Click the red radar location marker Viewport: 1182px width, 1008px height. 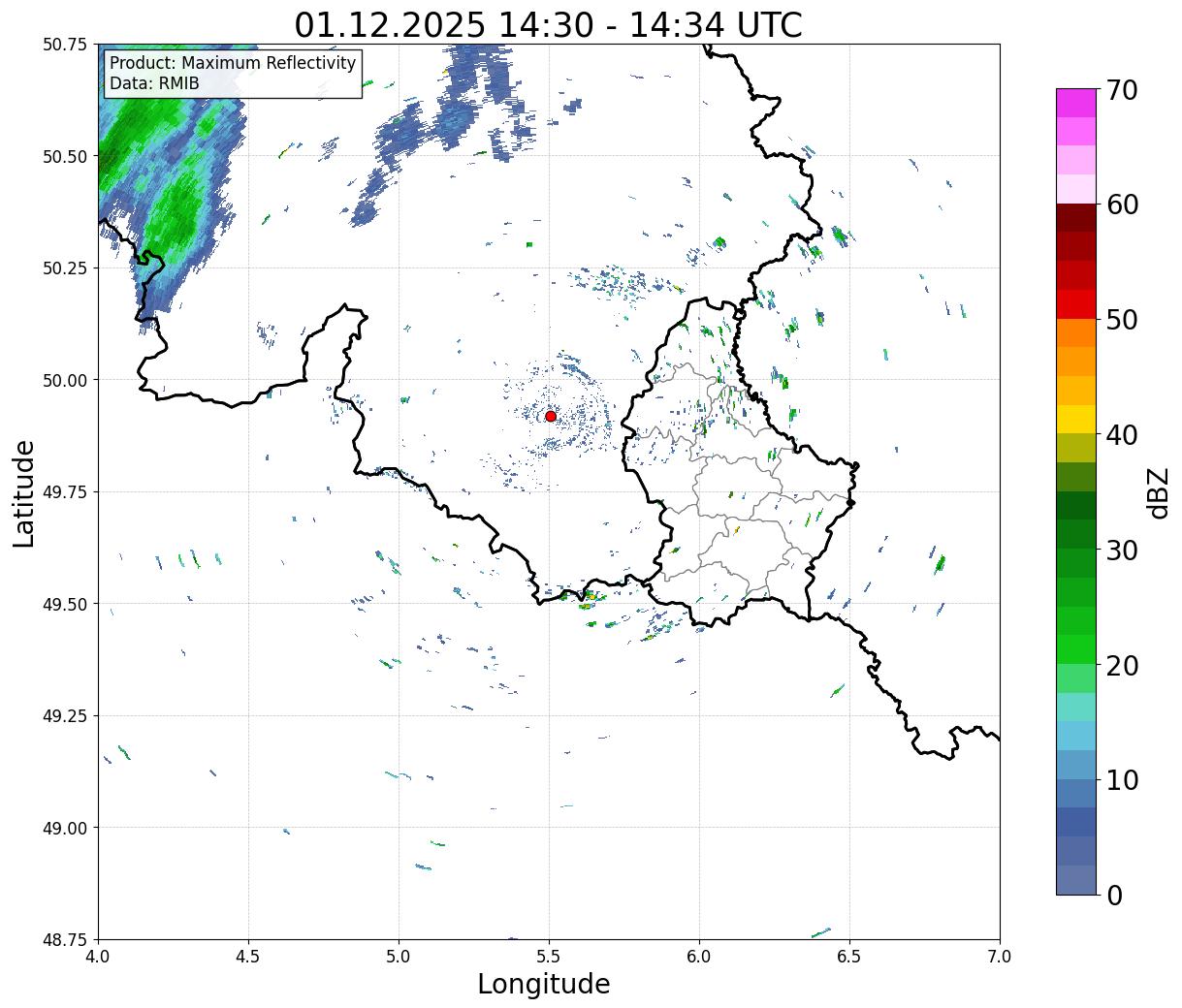pyautogui.click(x=551, y=416)
